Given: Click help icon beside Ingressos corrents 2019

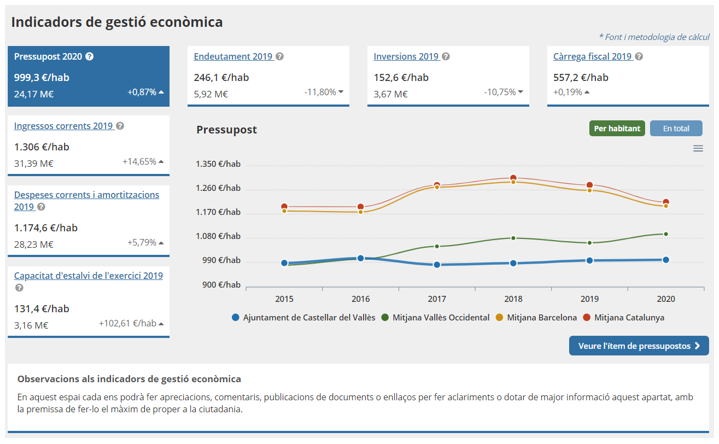Looking at the screenshot, I should [120, 127].
